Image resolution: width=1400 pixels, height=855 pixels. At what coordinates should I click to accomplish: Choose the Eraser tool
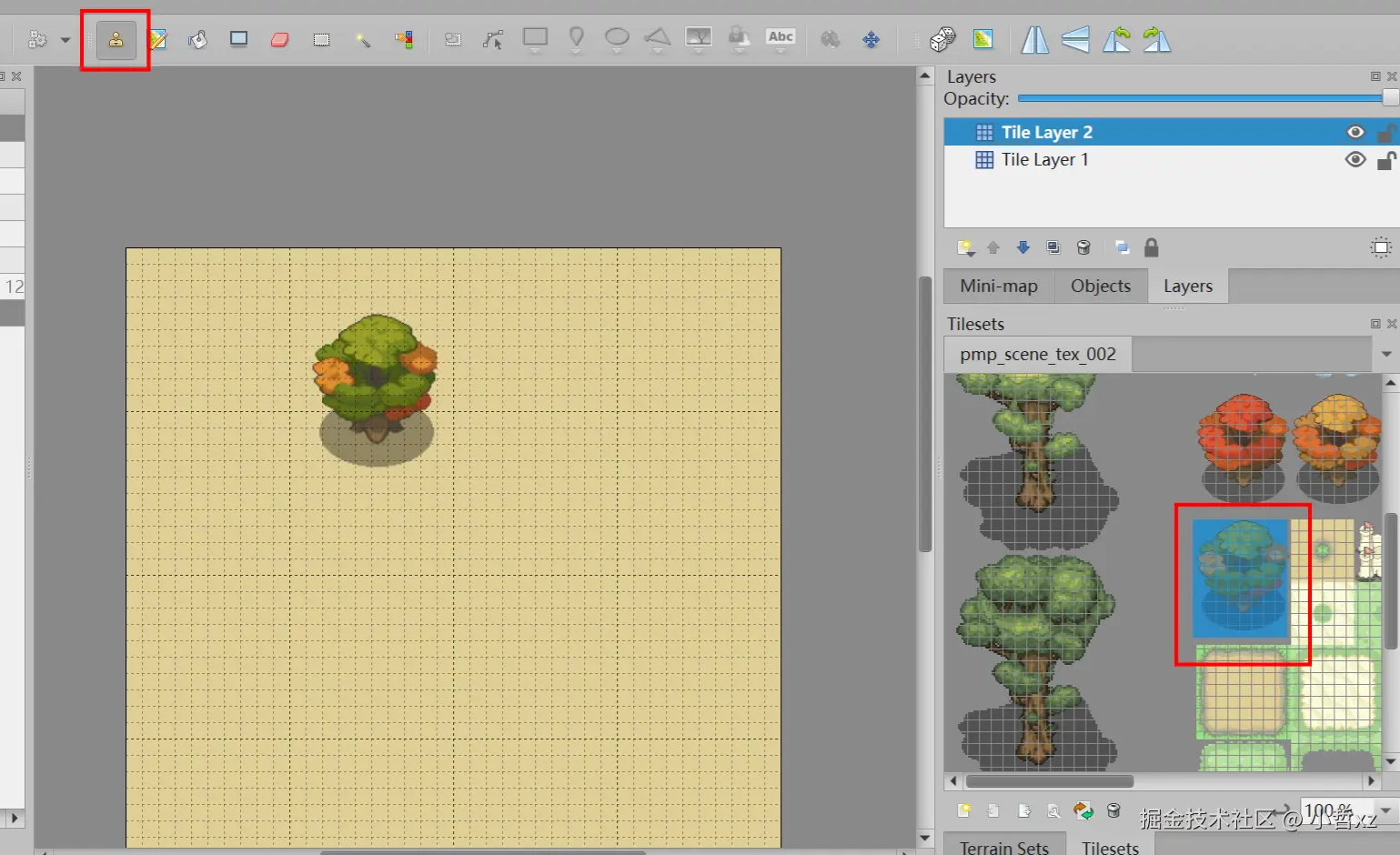[279, 40]
